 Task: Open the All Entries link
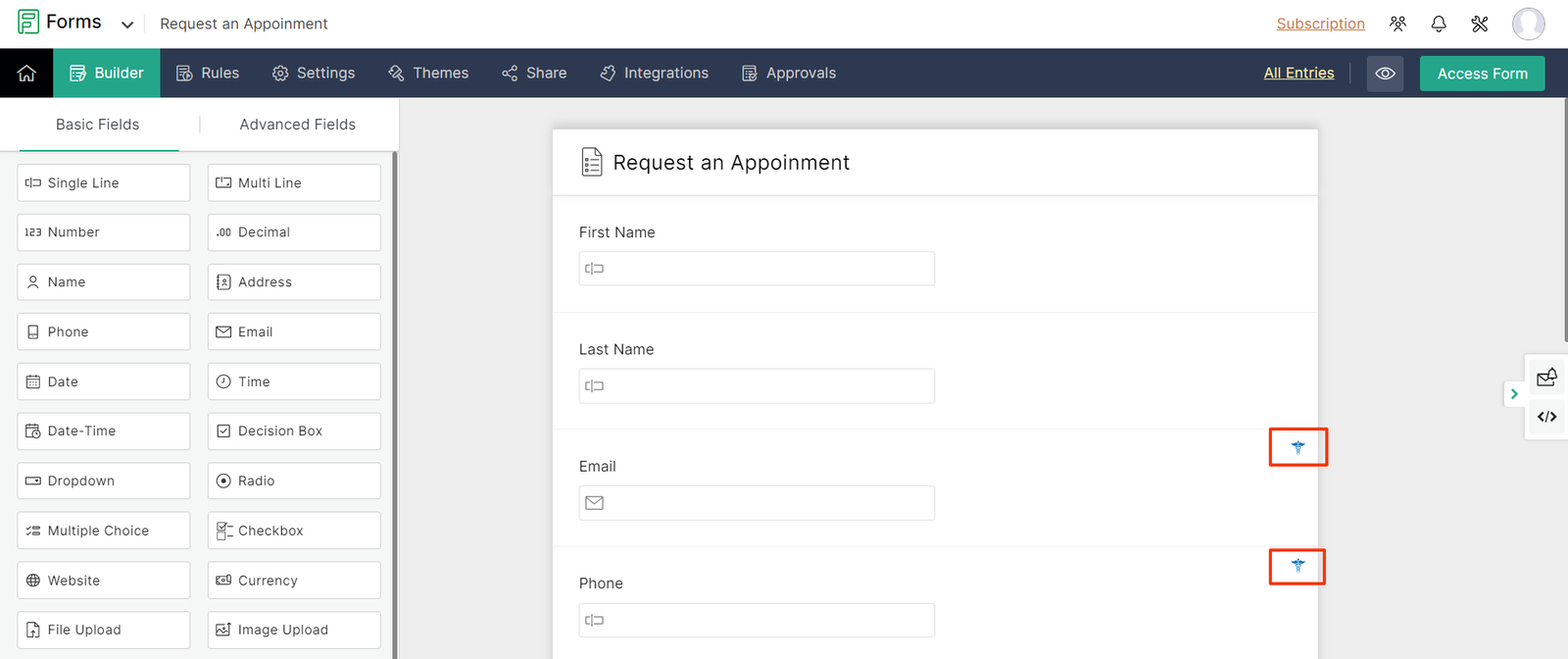point(1298,72)
